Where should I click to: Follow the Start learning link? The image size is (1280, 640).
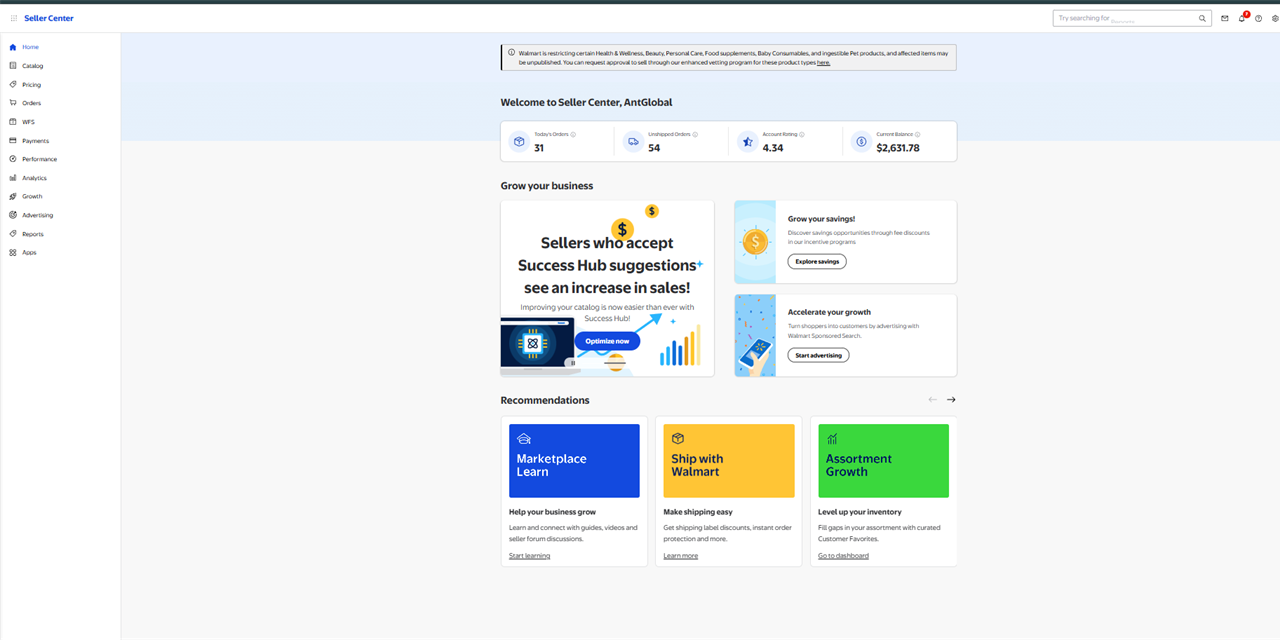529,555
